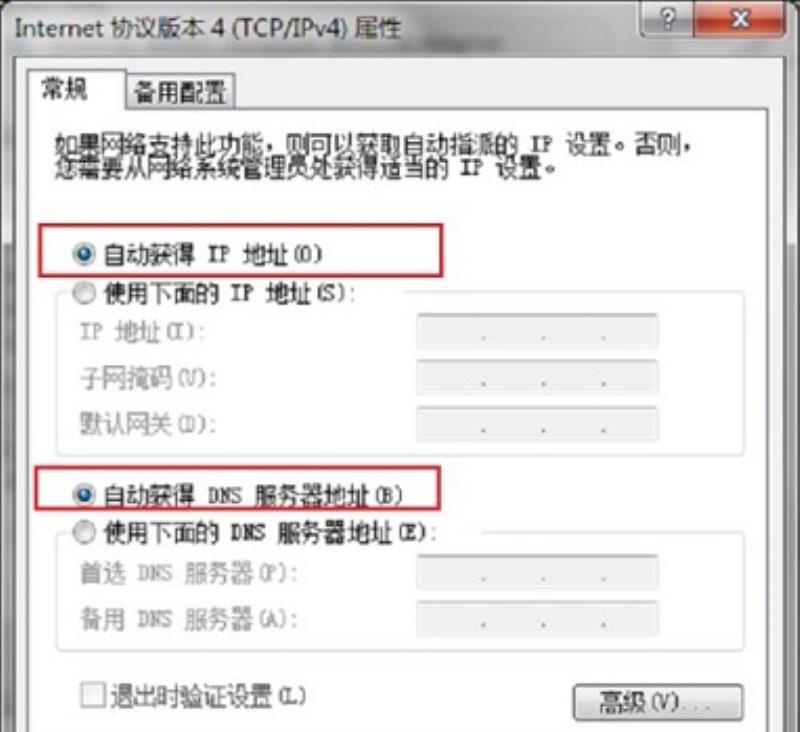The image size is (800, 732).
Task: Click the 自动获得 IP 地址 label text
Action: tap(213, 254)
